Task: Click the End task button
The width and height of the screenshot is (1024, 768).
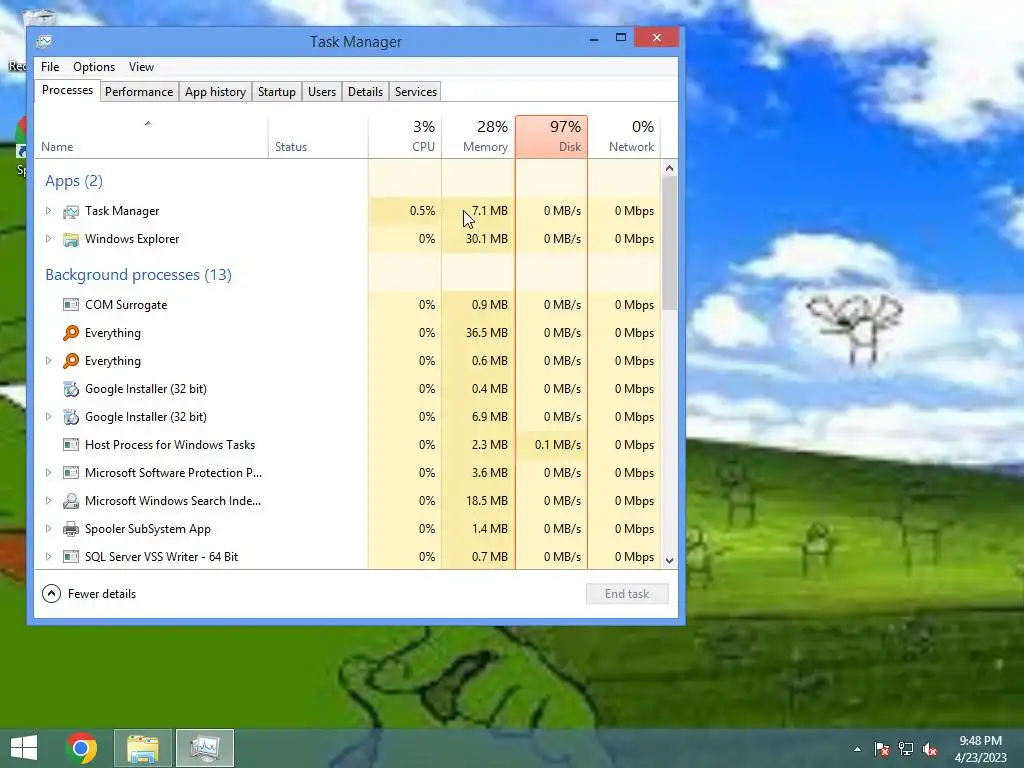Action: 627,594
